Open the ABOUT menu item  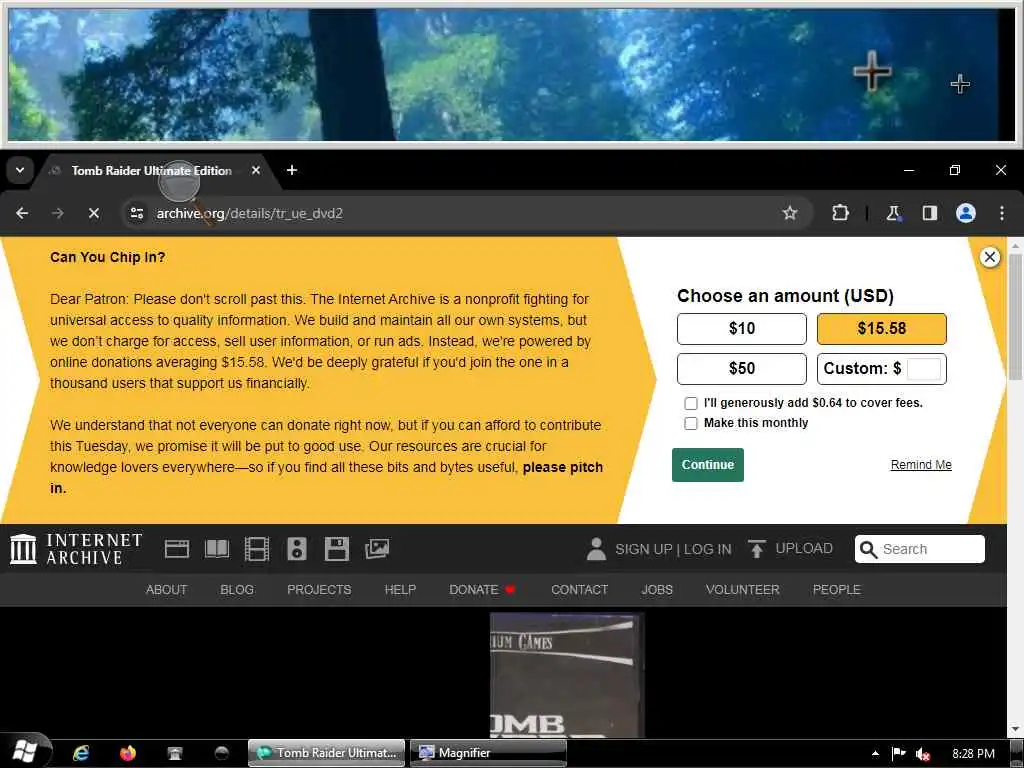coord(166,590)
